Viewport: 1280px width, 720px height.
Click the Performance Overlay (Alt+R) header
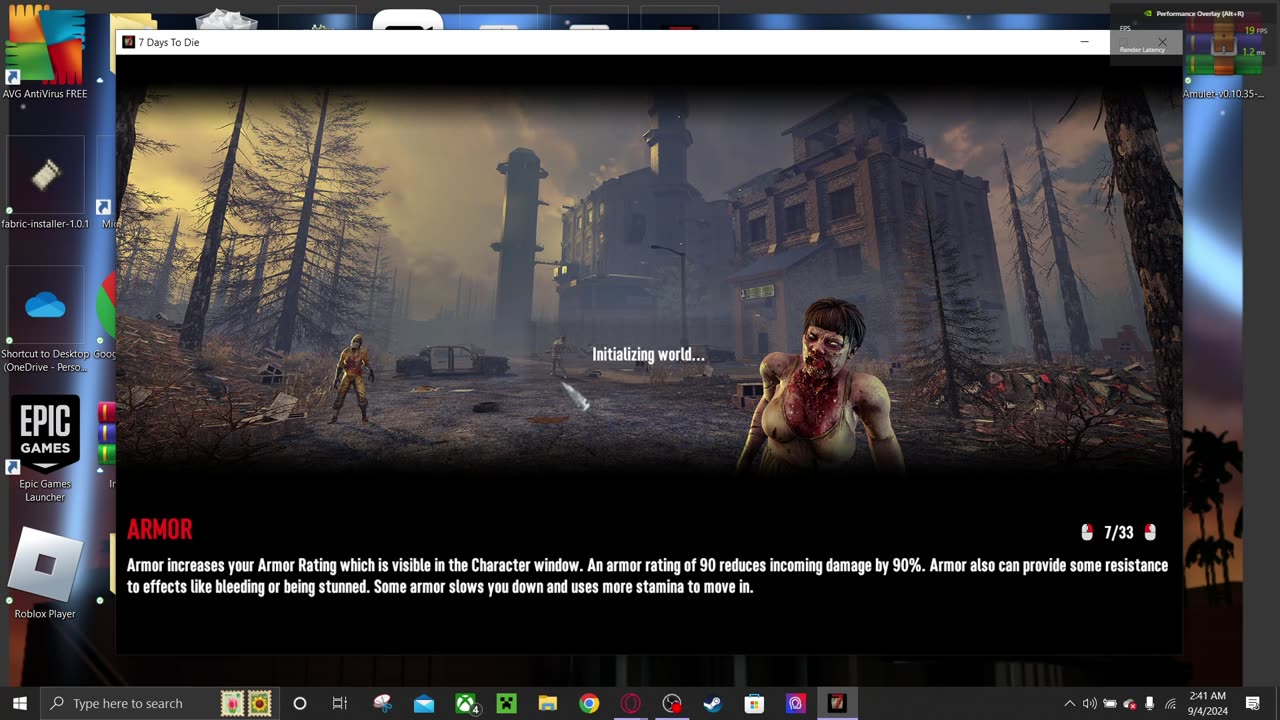[1193, 14]
